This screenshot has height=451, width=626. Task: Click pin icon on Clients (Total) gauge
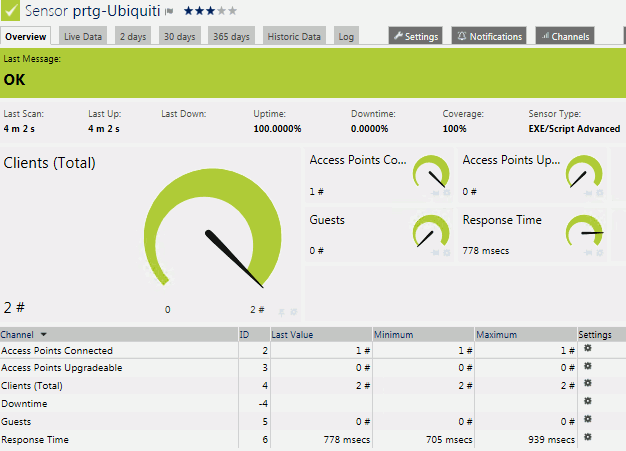click(281, 313)
